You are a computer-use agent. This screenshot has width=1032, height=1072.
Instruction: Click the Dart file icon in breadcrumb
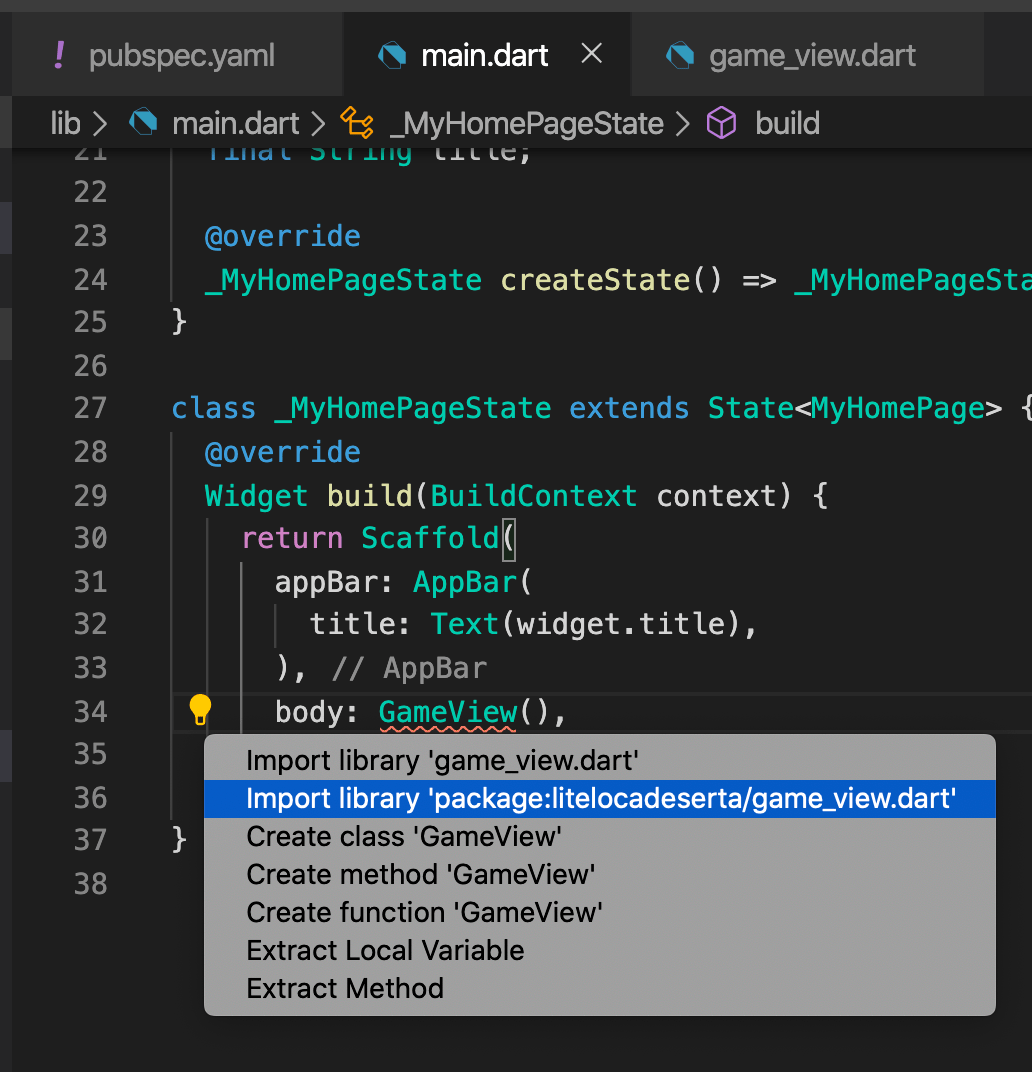pyautogui.click(x=144, y=123)
